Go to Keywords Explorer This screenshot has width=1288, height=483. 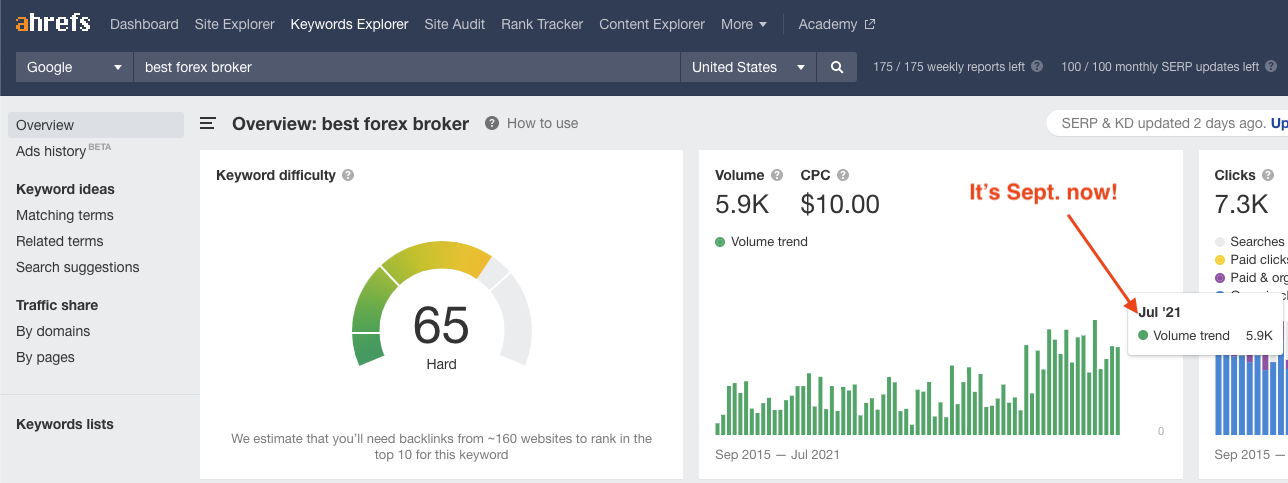tap(349, 24)
